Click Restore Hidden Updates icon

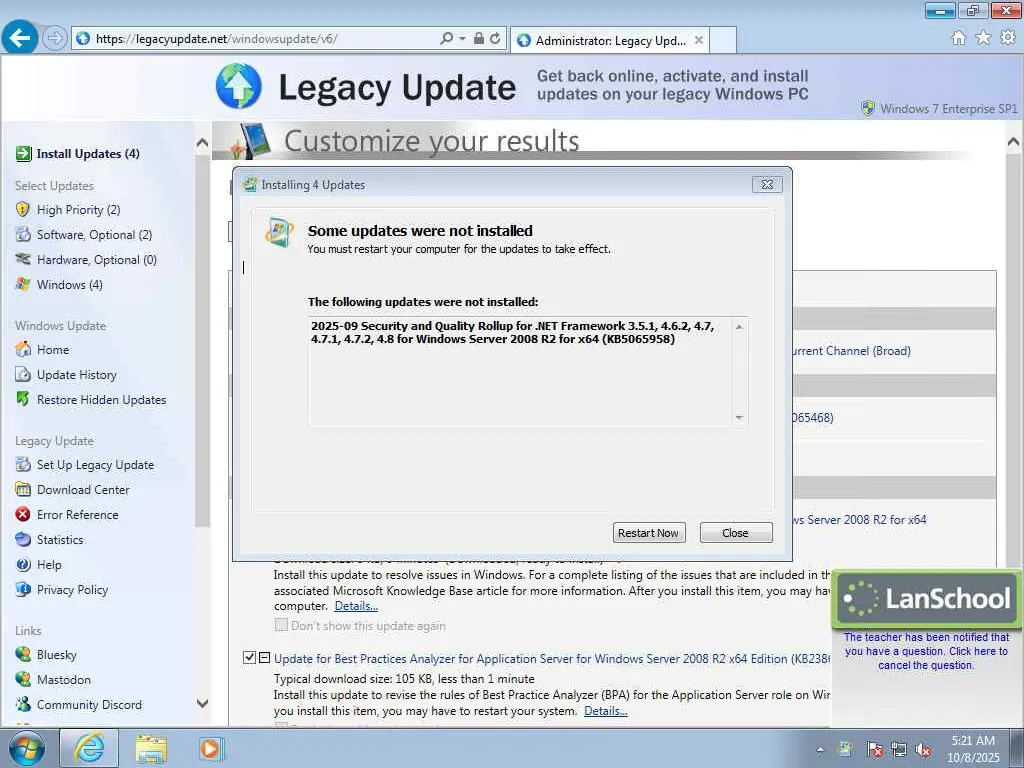pyautogui.click(x=23, y=399)
